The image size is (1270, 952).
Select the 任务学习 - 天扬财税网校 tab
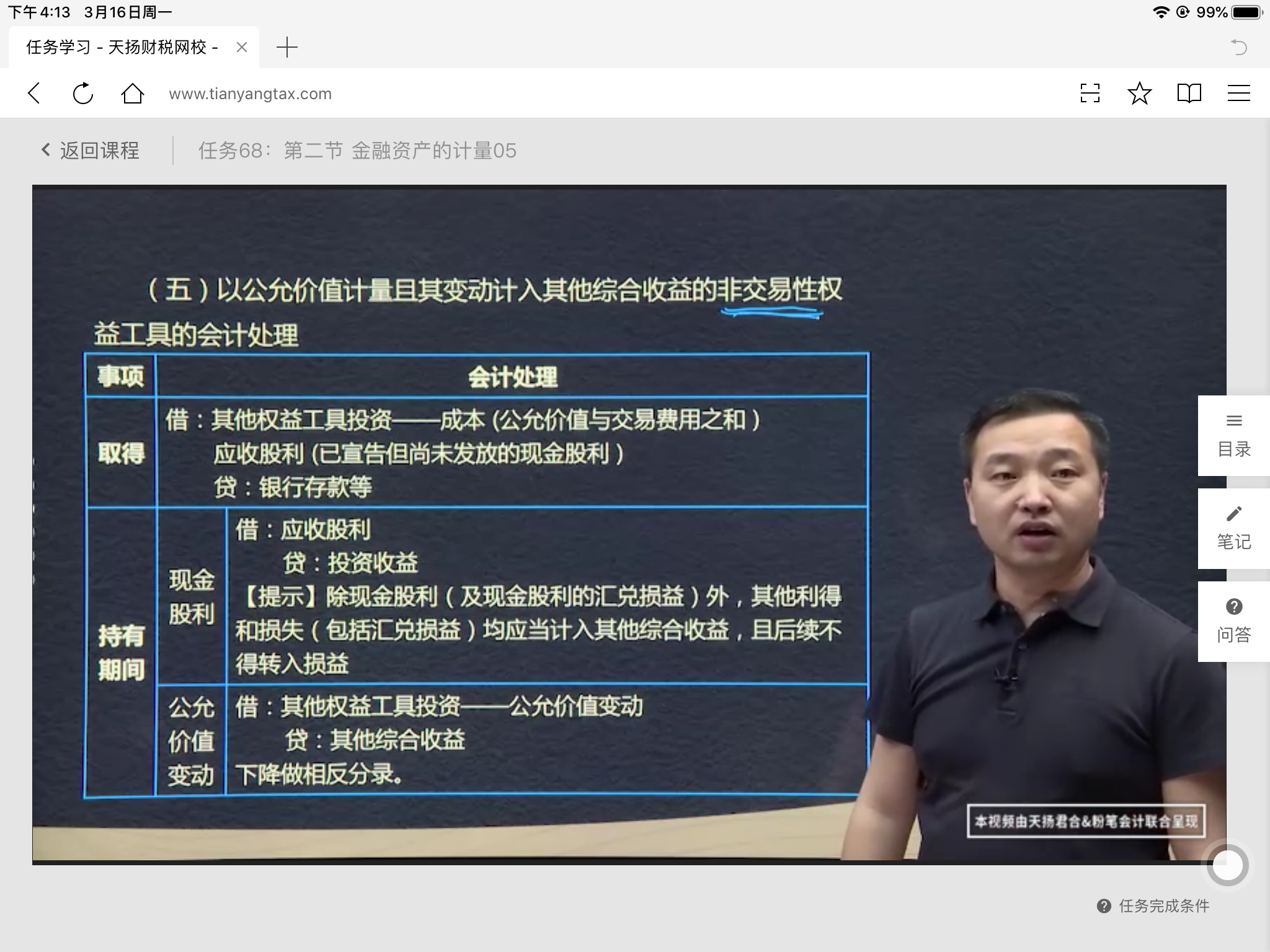point(122,47)
